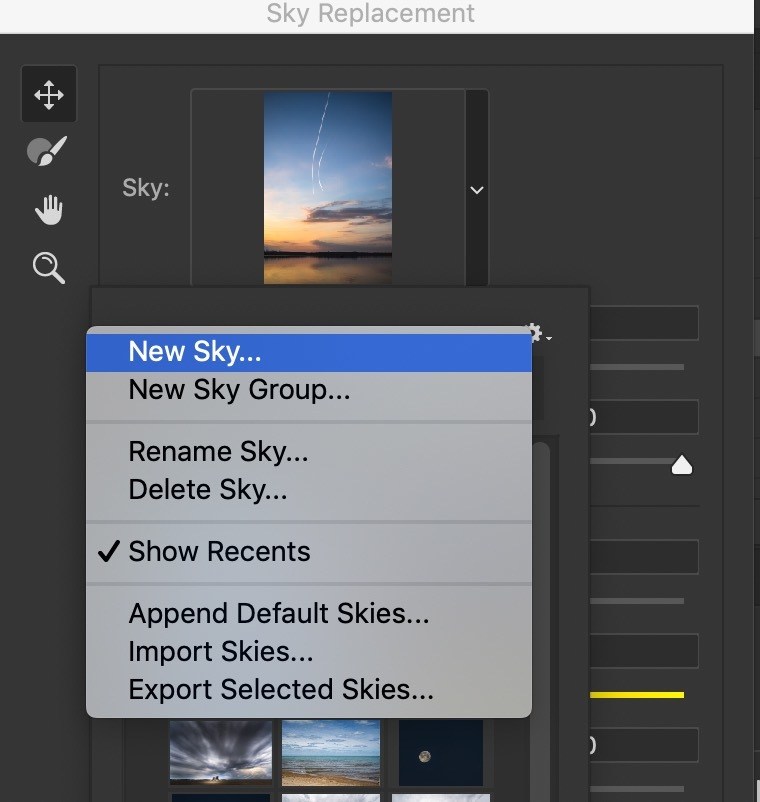The height and width of the screenshot is (802, 760).
Task: Choose the night moon sky thumbnail
Action: tap(440, 751)
